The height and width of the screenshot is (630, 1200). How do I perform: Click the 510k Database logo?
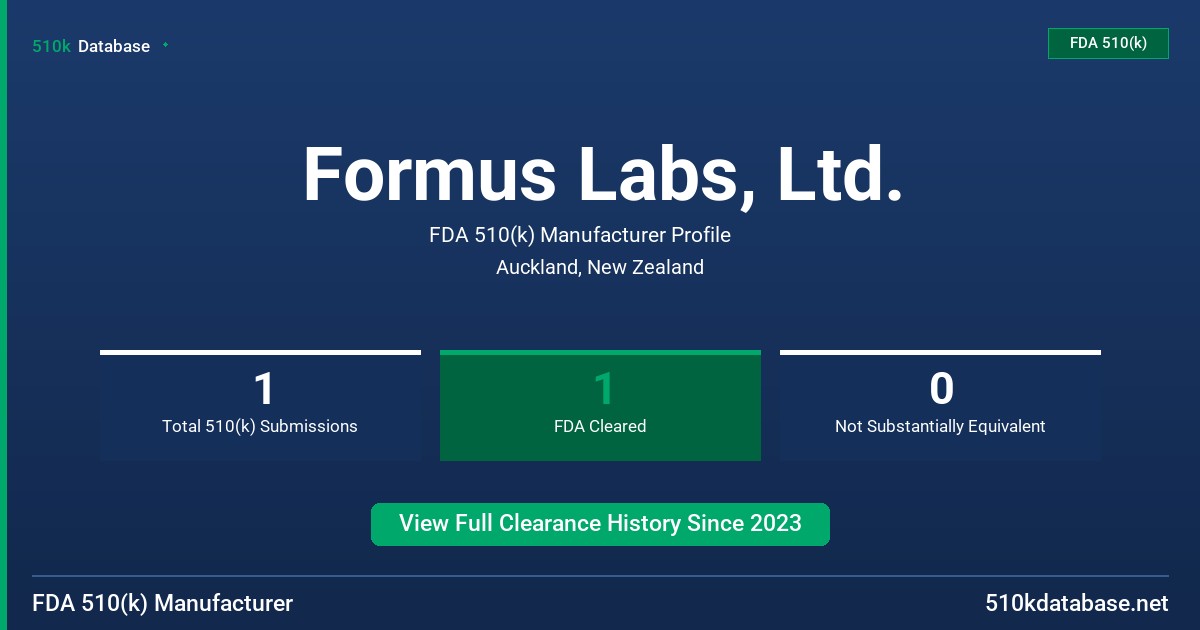click(x=91, y=46)
